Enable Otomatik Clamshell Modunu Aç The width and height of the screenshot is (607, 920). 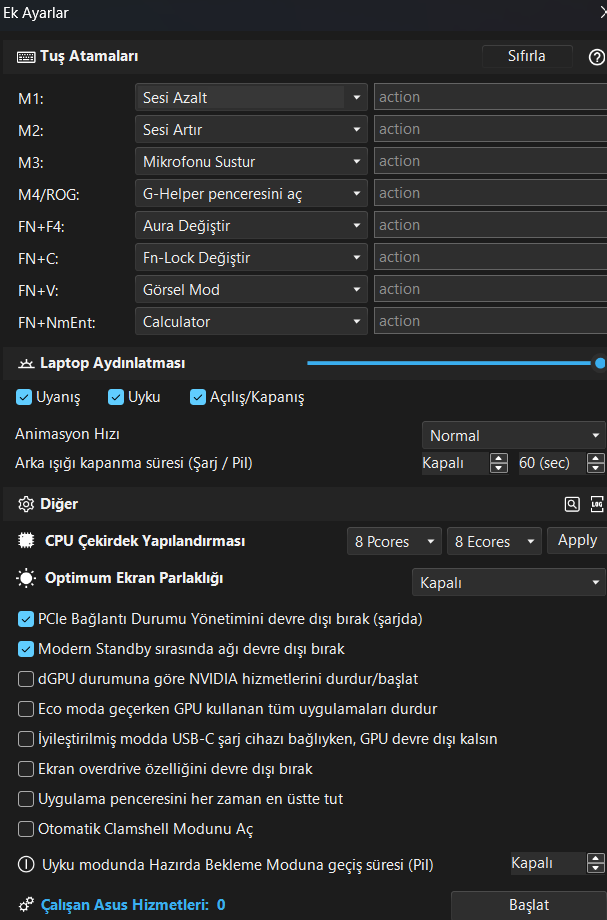coord(26,828)
